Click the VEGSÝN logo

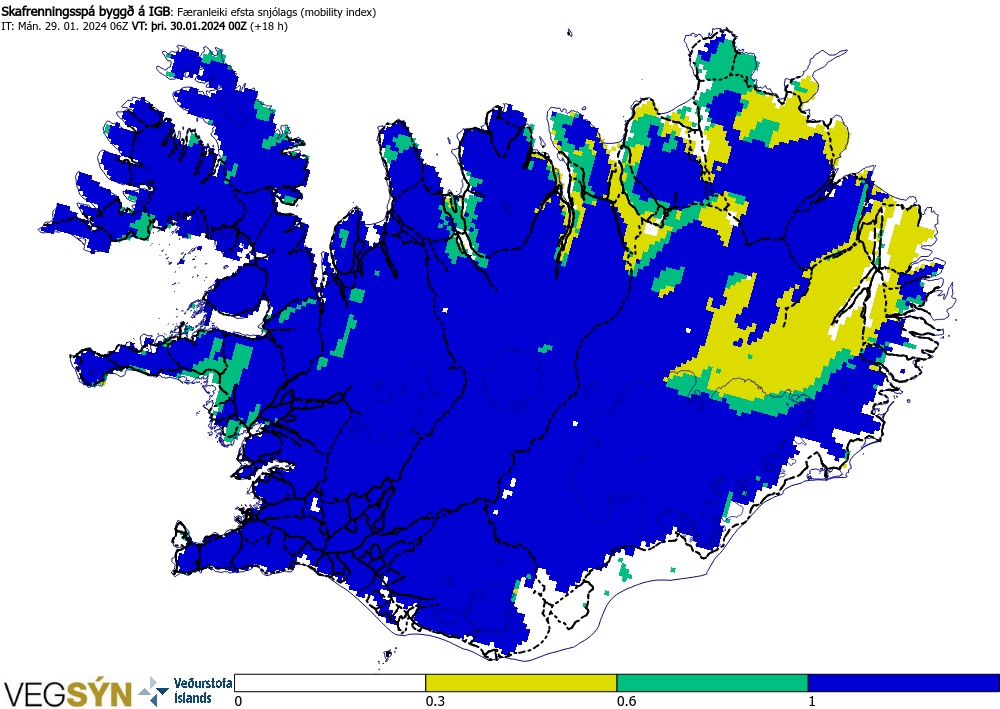coord(68,693)
